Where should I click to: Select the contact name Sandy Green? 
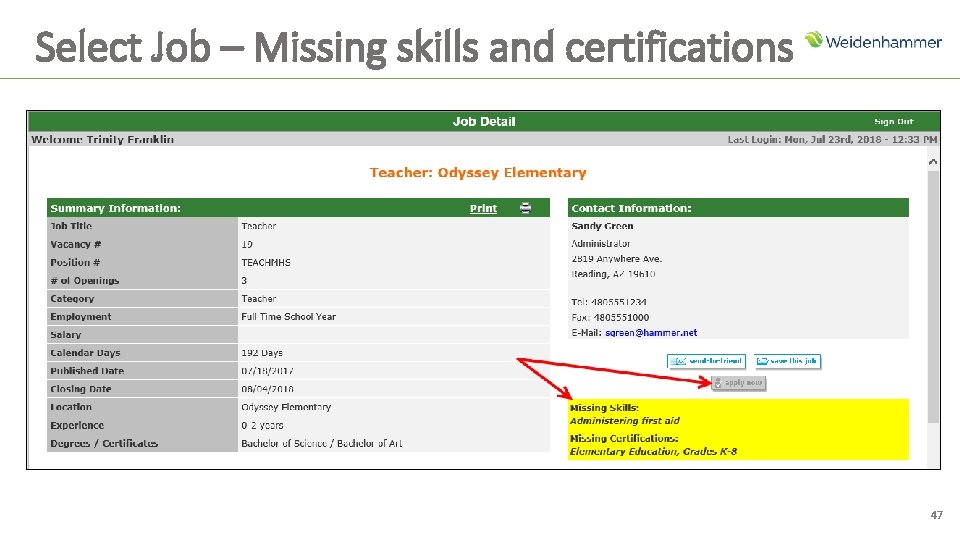tap(602, 226)
